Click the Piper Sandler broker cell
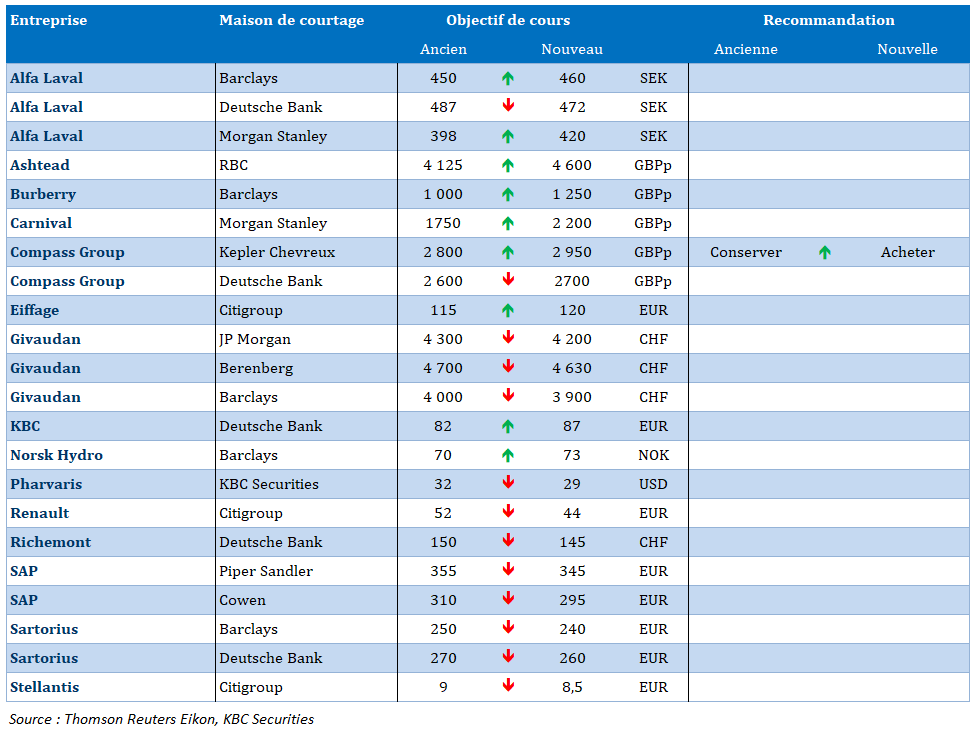Image resolution: width=978 pixels, height=732 pixels. (266, 571)
